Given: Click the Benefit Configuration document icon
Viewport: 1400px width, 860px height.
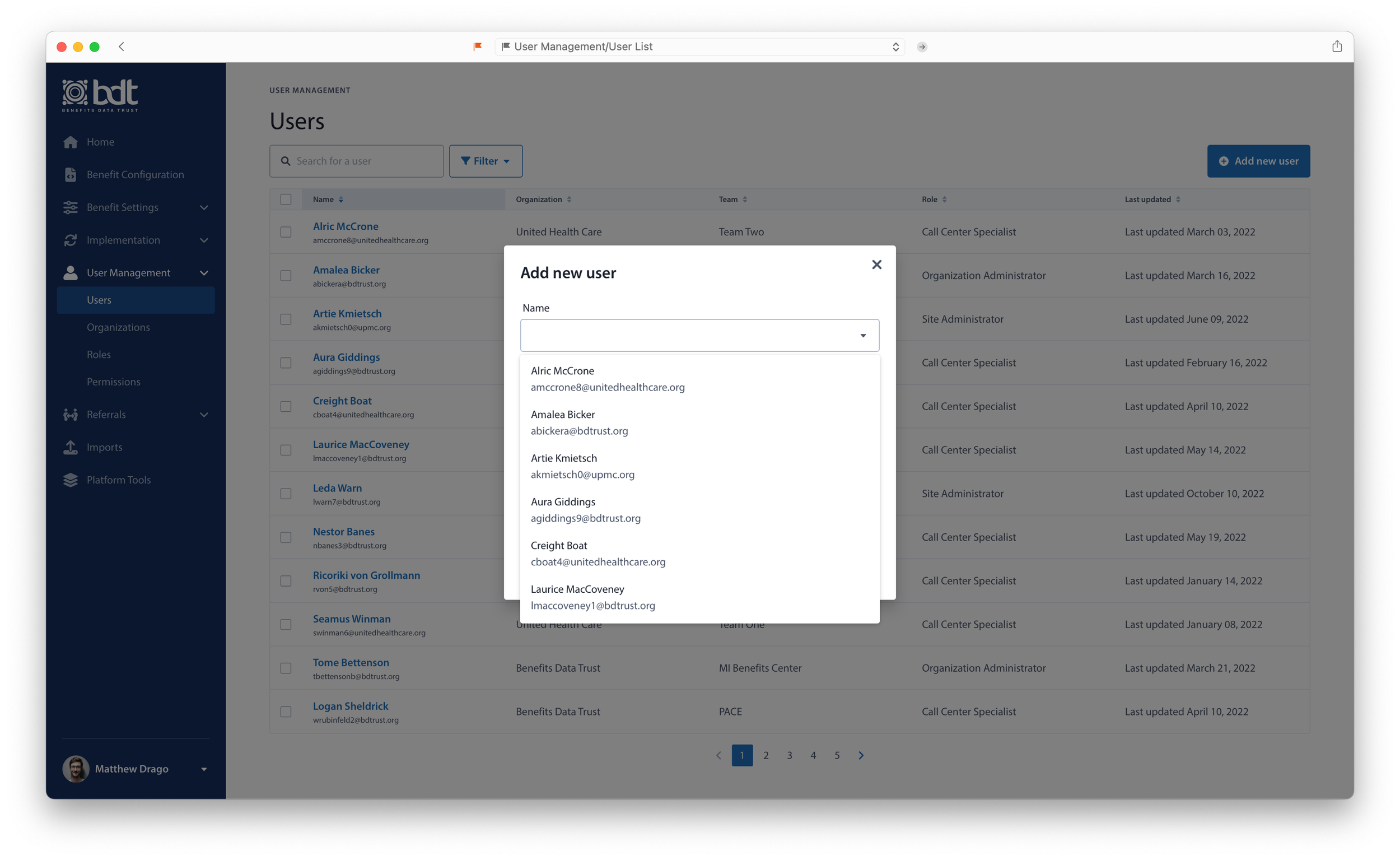Looking at the screenshot, I should pyautogui.click(x=71, y=175).
